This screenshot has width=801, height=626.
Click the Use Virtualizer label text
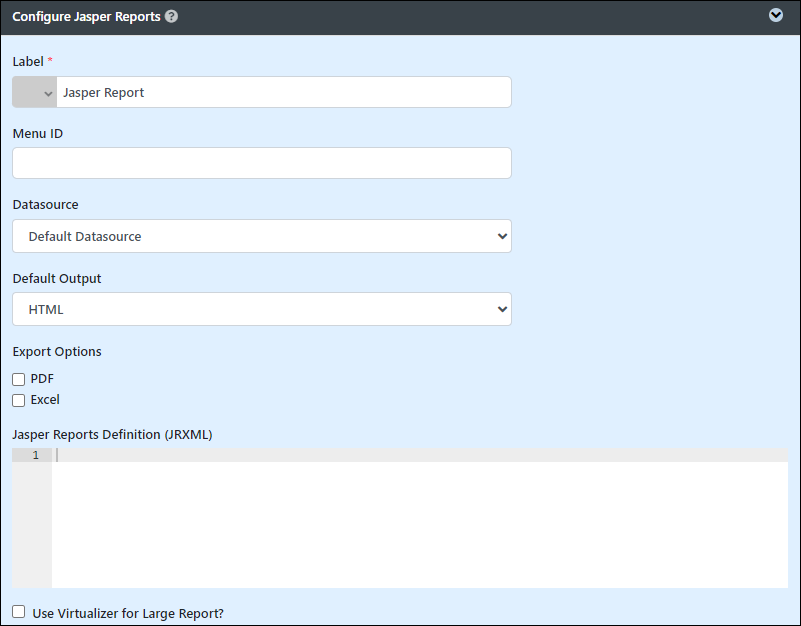[128, 613]
